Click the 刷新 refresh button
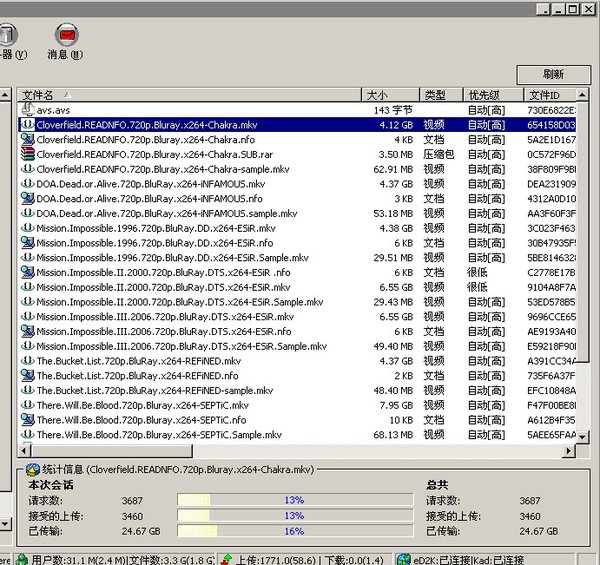 (553, 74)
